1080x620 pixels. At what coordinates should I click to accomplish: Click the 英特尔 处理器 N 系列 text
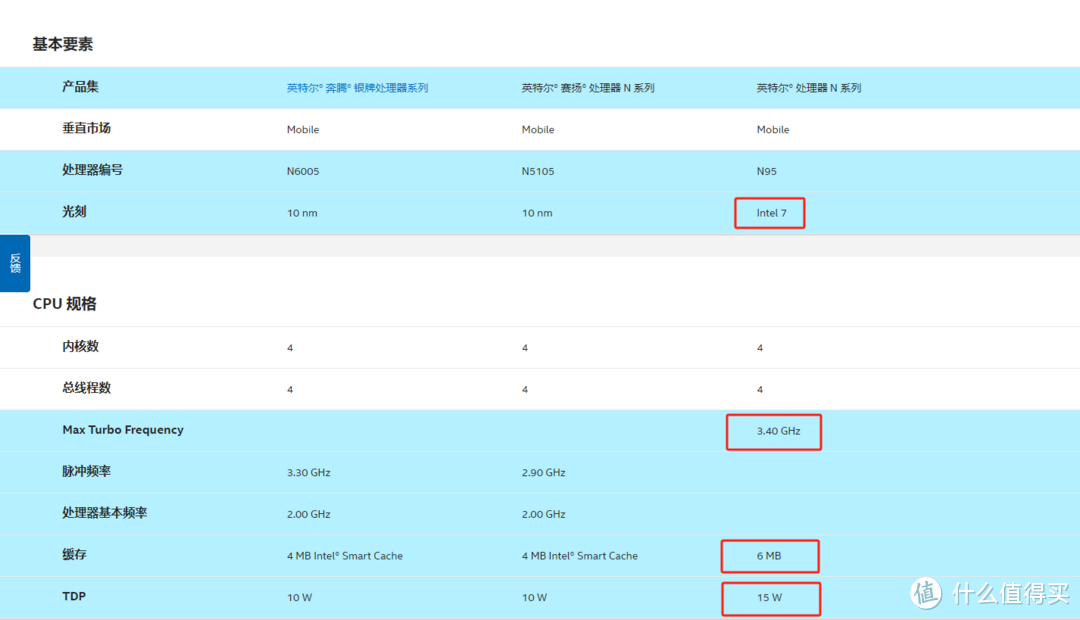click(x=809, y=88)
